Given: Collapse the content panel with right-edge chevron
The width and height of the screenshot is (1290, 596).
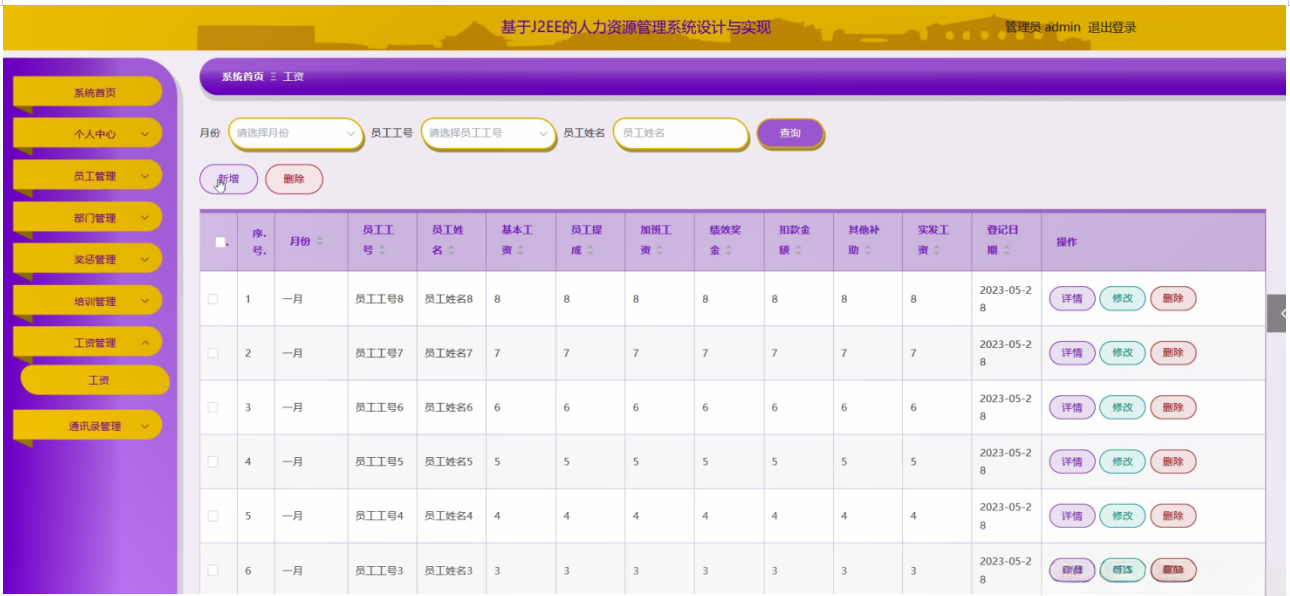Looking at the screenshot, I should 1281,312.
